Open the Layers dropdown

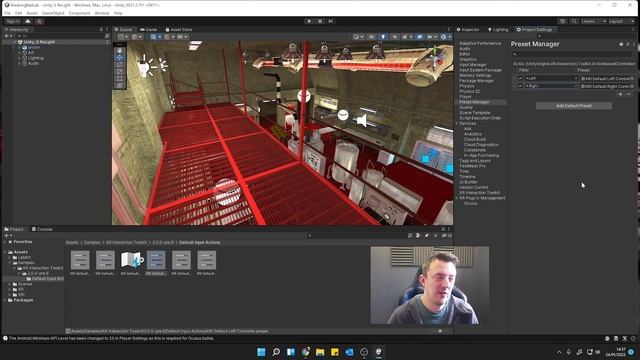coord(593,21)
